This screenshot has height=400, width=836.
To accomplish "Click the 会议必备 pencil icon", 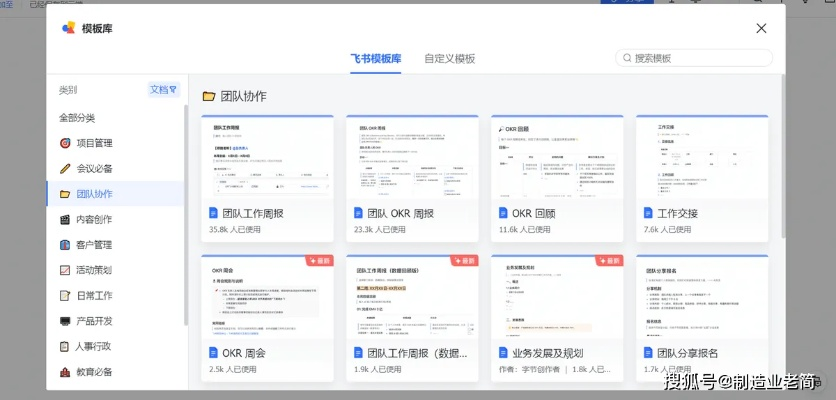I will click(66, 168).
